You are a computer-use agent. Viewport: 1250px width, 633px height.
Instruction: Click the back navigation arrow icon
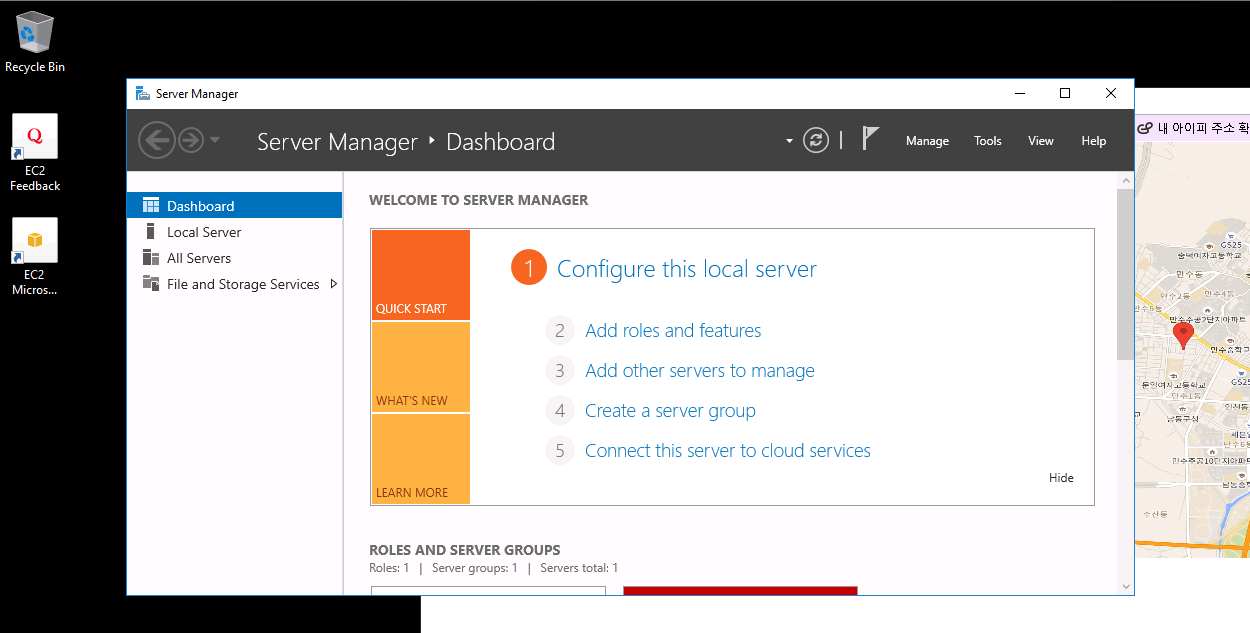156,140
